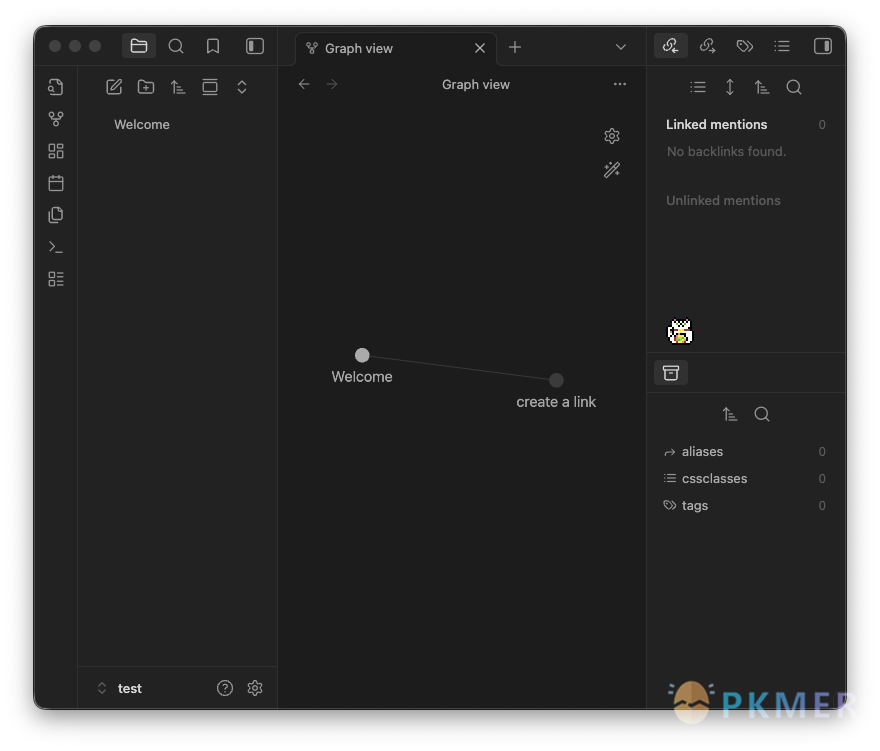Image resolution: width=880 pixels, height=751 pixels.
Task: Open the tab list dropdown chevron
Action: tap(621, 47)
